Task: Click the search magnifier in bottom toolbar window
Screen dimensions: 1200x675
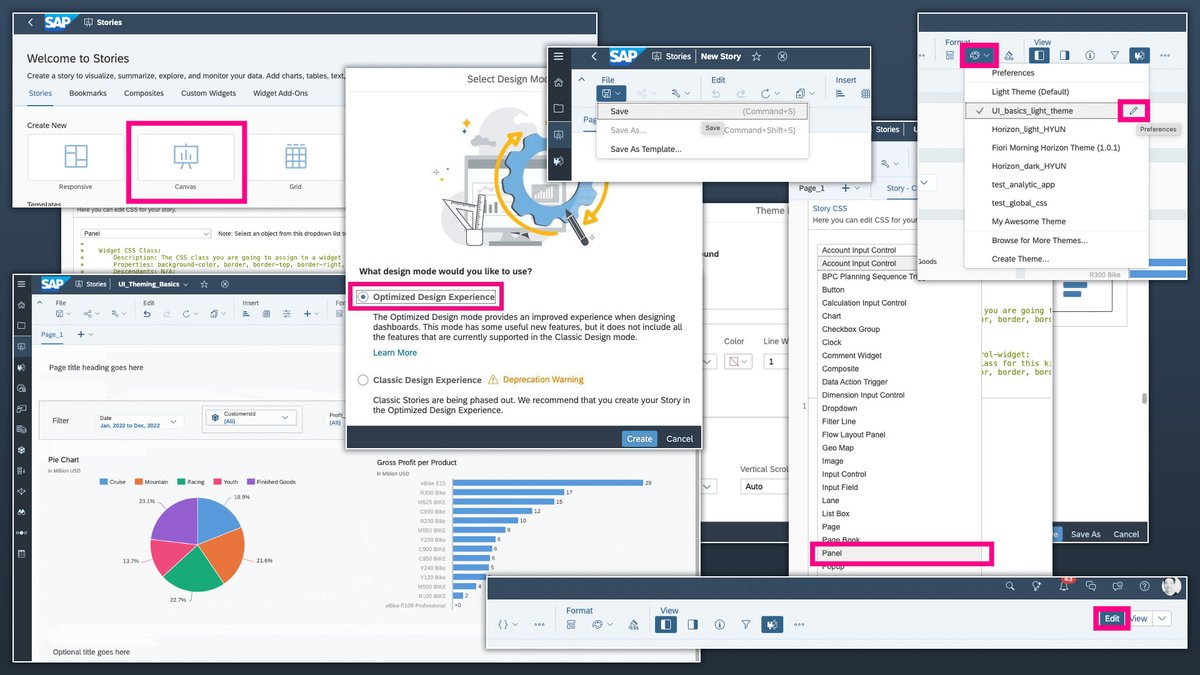Action: [1011, 586]
